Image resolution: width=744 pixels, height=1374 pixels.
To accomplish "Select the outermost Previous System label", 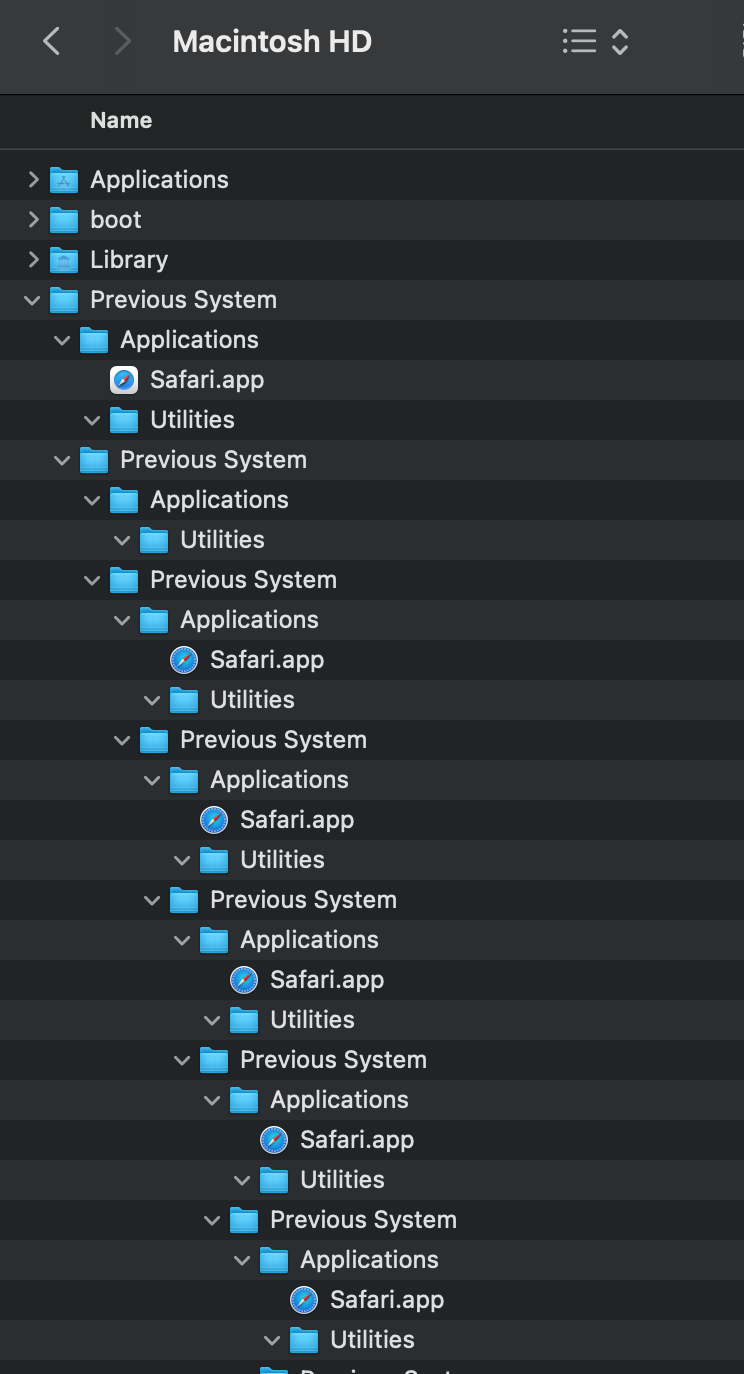I will pyautogui.click(x=183, y=300).
